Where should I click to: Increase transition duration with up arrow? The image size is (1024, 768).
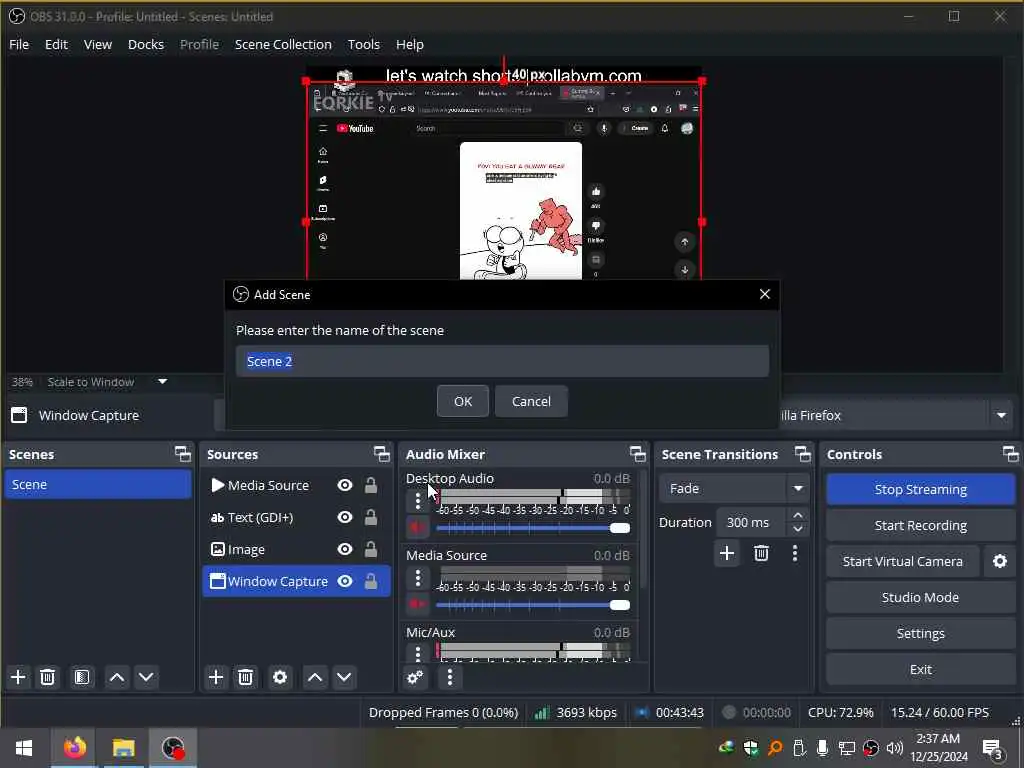point(798,515)
